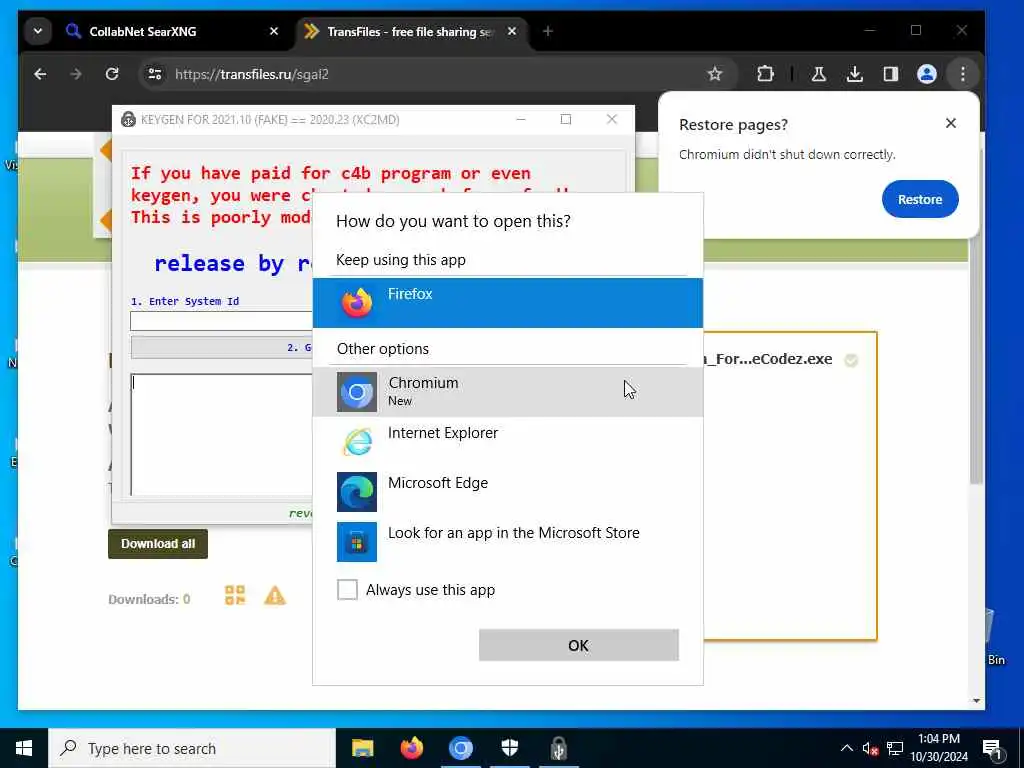1024x768 pixels.
Task: Click the muted volume tray icon
Action: coord(870,748)
